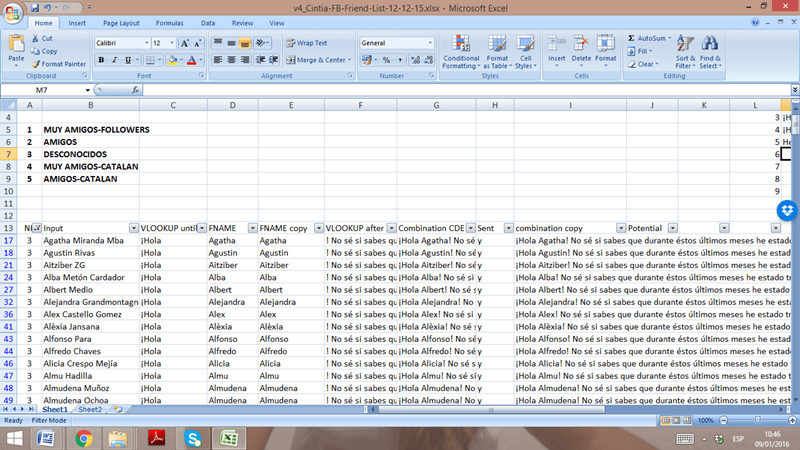The width and height of the screenshot is (800, 450).
Task: Open Conditional Formatting menu
Action: tap(461, 54)
